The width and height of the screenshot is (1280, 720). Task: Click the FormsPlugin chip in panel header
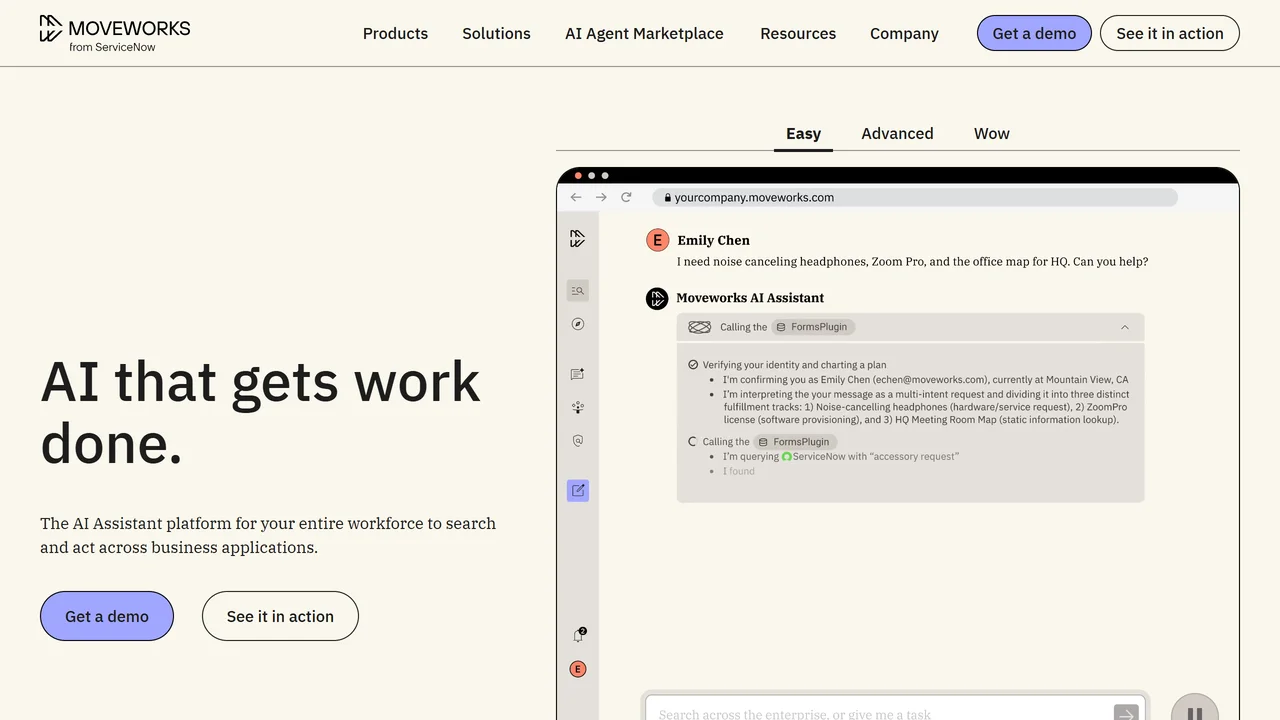(x=814, y=327)
